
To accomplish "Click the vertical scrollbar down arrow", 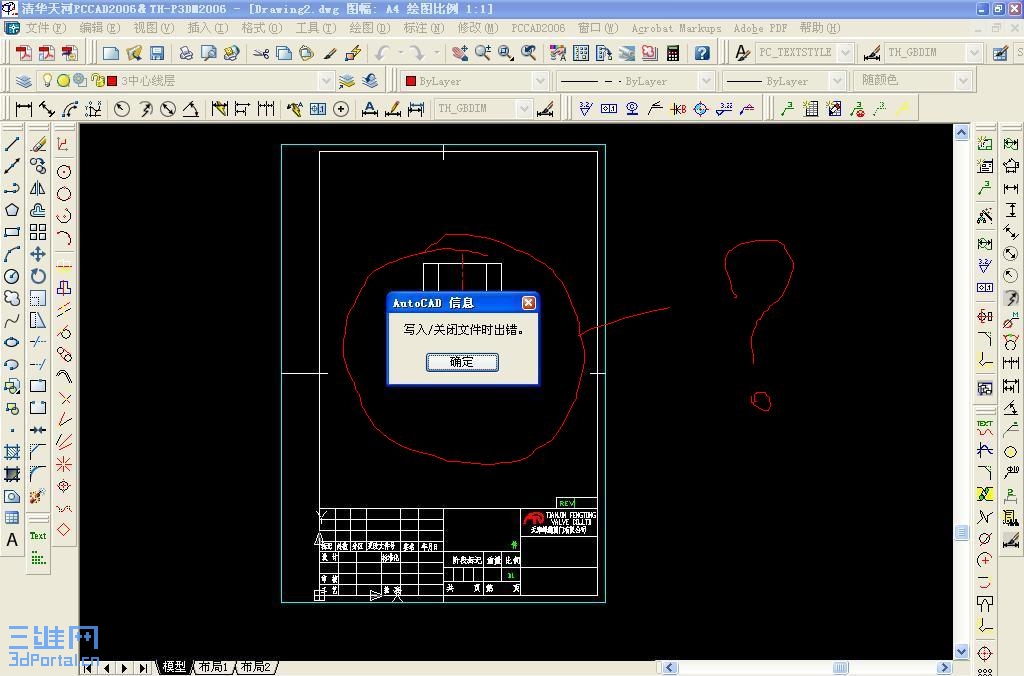I will (x=961, y=651).
